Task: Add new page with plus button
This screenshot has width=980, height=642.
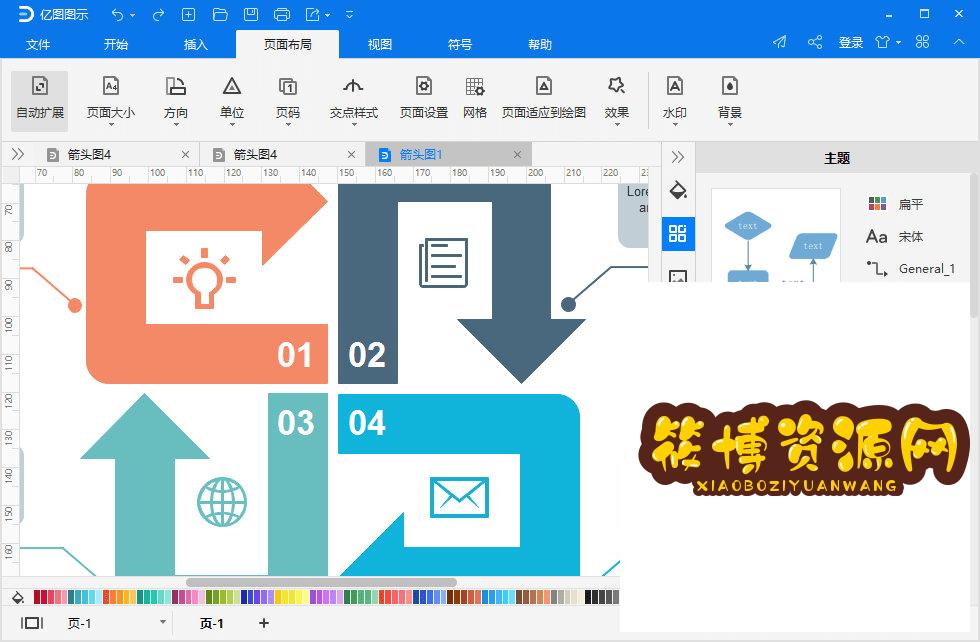Action: pos(264,623)
